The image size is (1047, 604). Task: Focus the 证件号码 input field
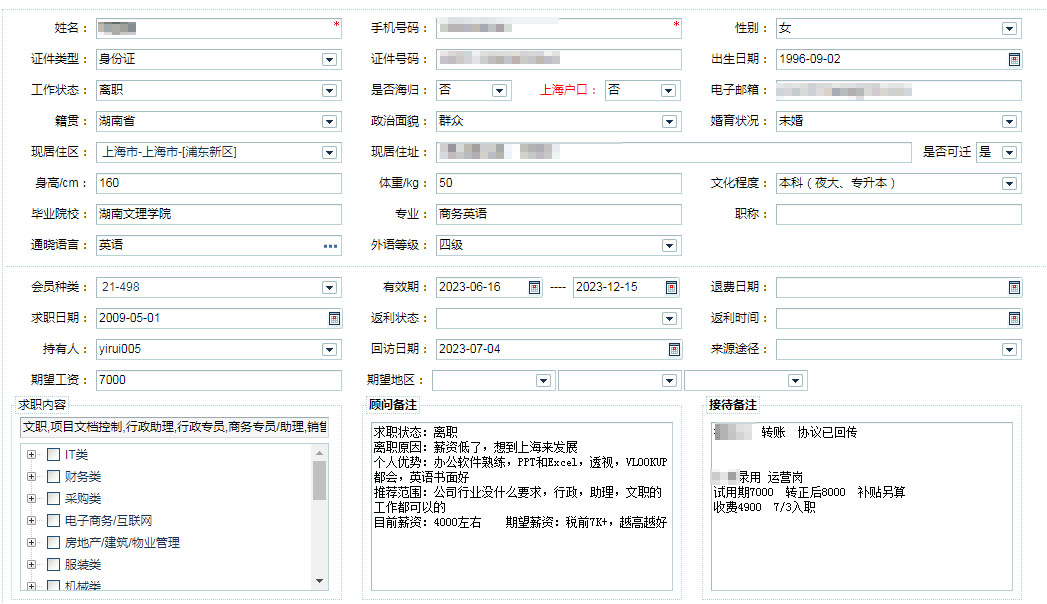[559, 59]
